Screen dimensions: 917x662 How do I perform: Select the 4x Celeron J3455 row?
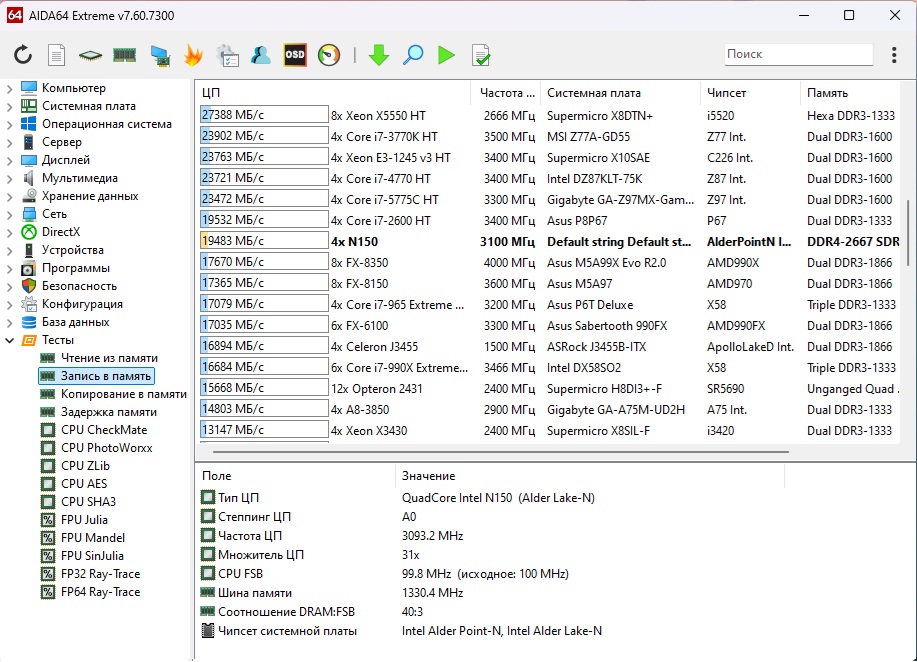tap(549, 347)
